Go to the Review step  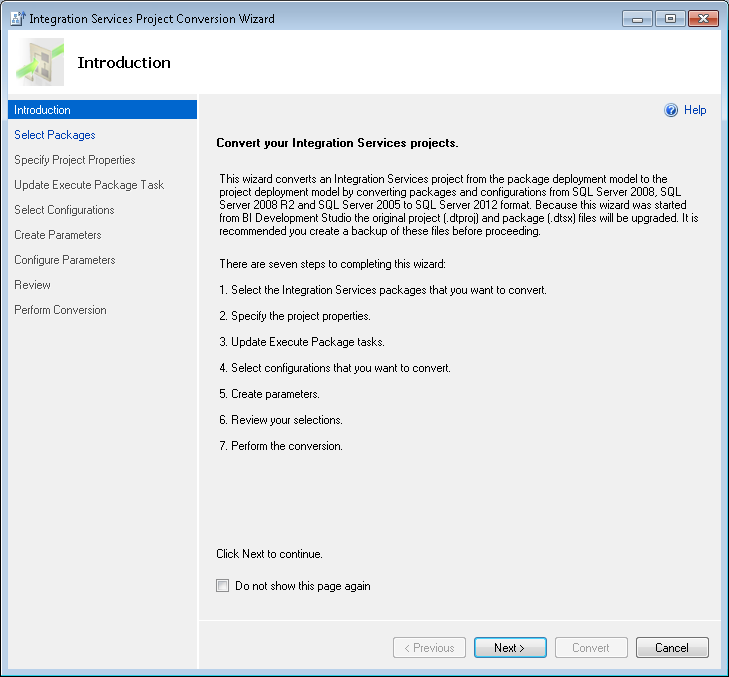coord(33,285)
